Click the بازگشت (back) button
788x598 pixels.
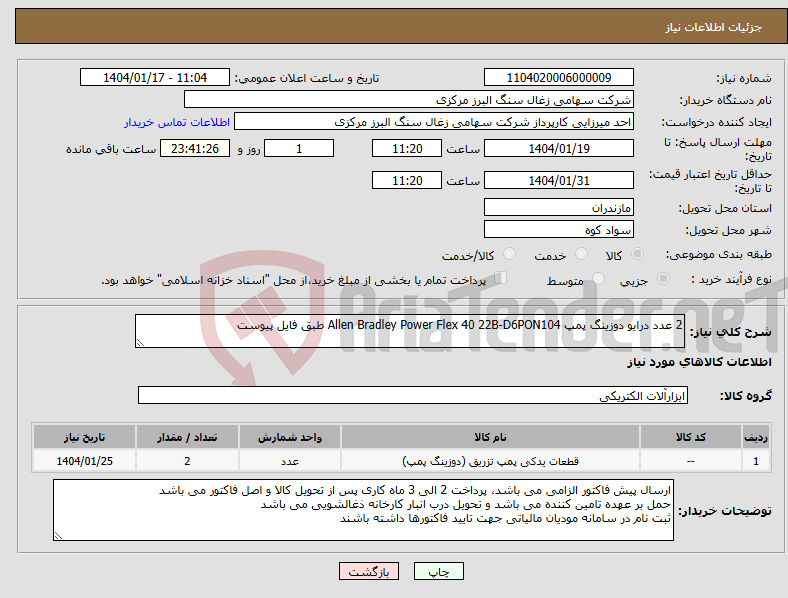(x=369, y=571)
